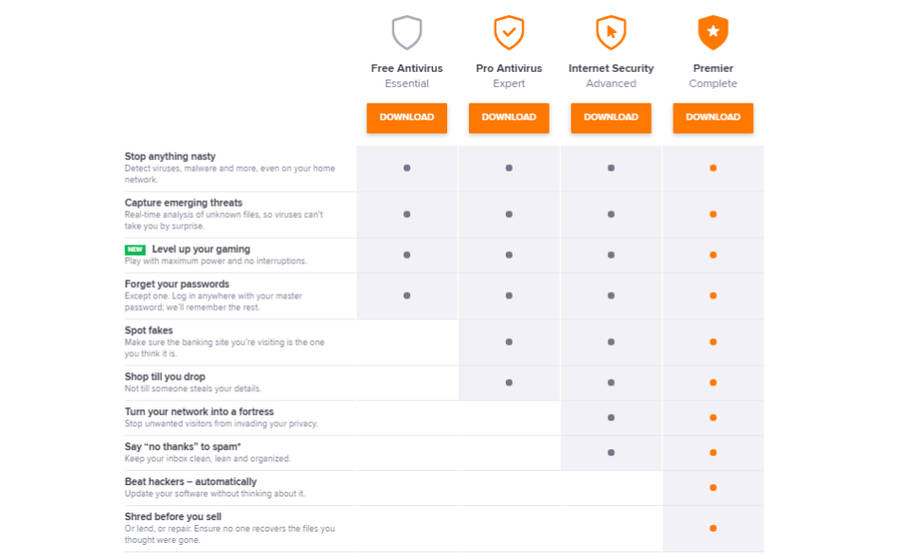
Task: Click the Premier star shield icon
Action: point(713,32)
